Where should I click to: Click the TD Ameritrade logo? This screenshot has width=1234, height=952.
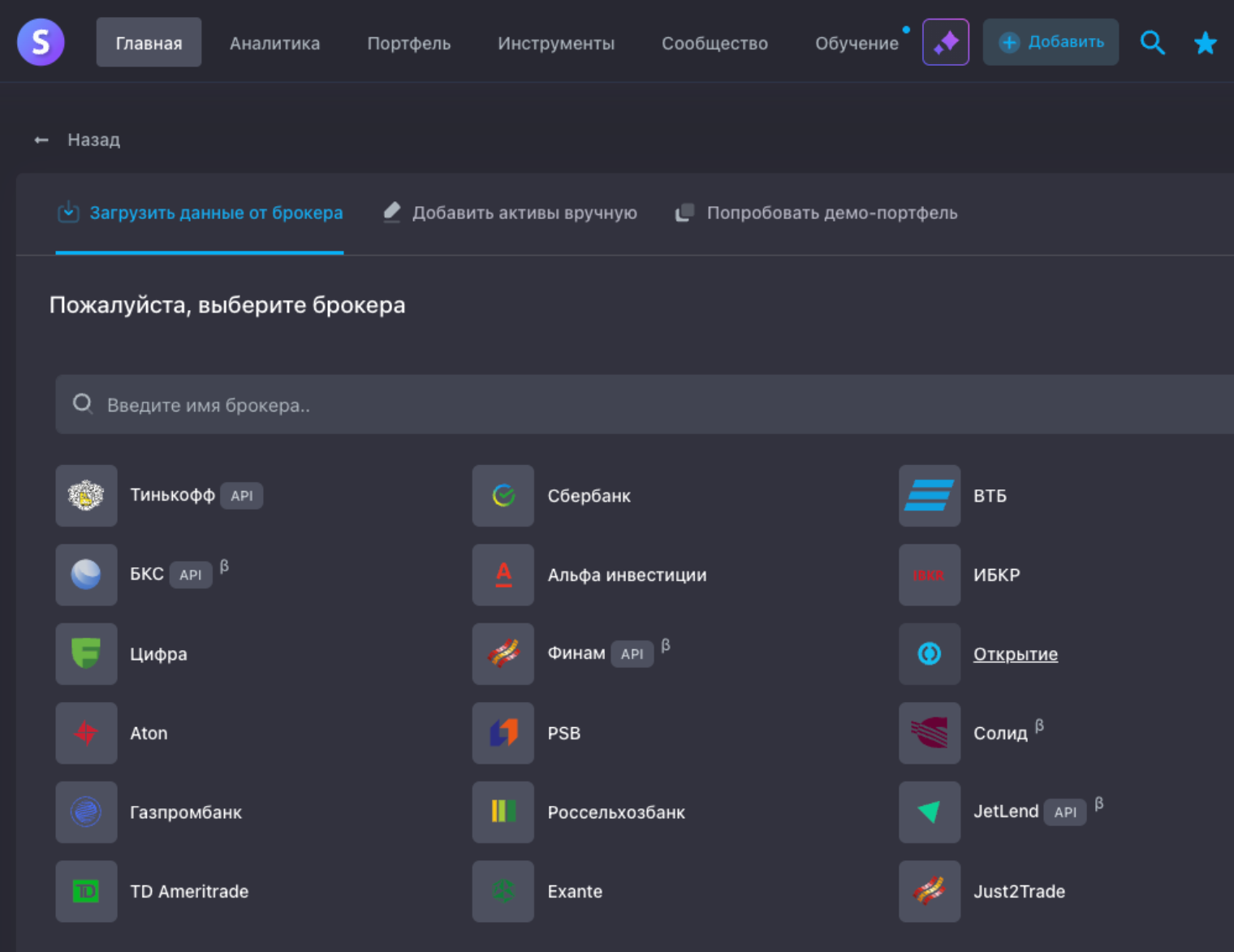86,891
